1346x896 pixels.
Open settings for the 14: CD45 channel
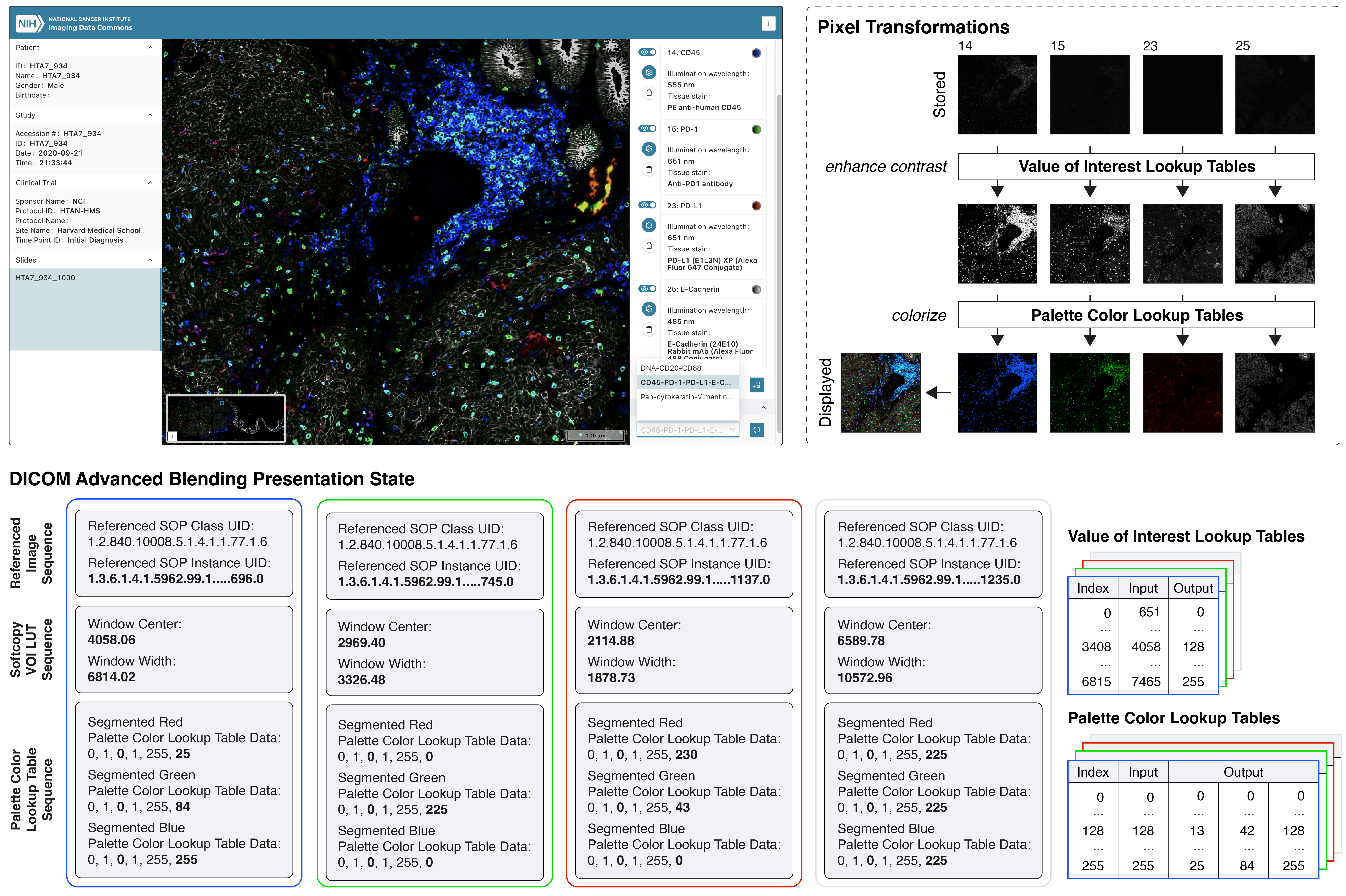(649, 73)
